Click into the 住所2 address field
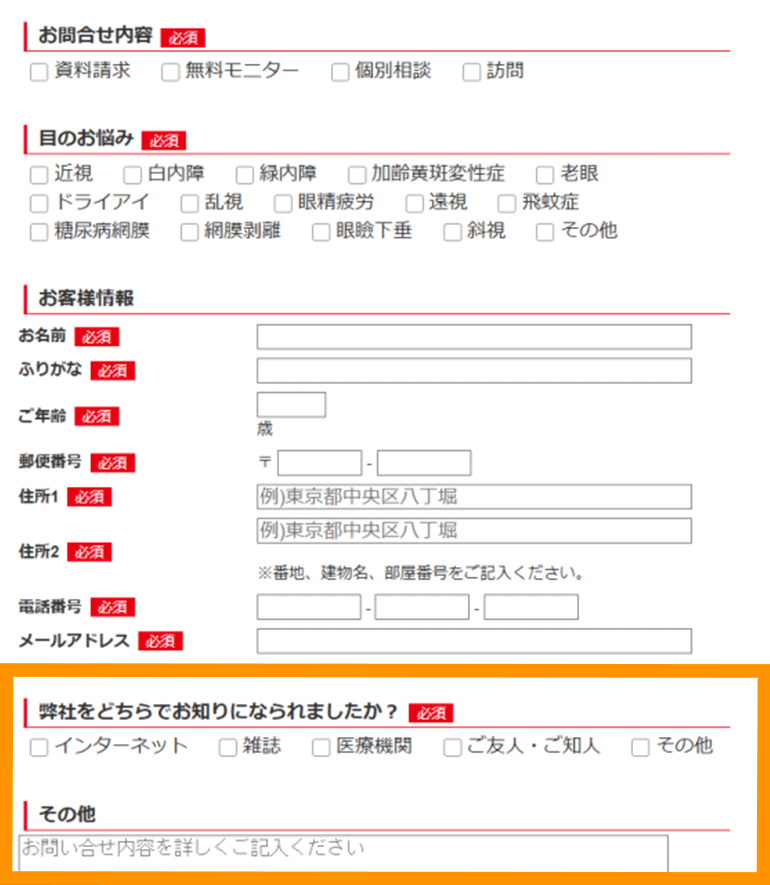The width and height of the screenshot is (770, 885). (x=474, y=531)
